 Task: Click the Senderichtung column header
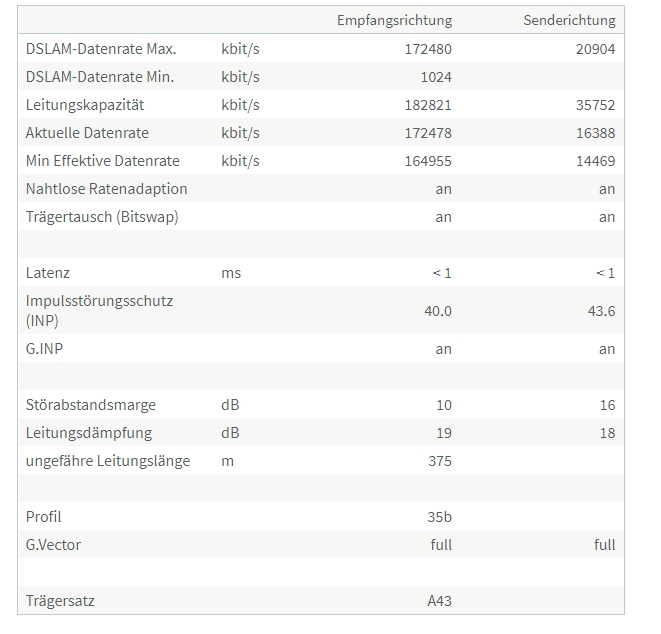click(569, 20)
